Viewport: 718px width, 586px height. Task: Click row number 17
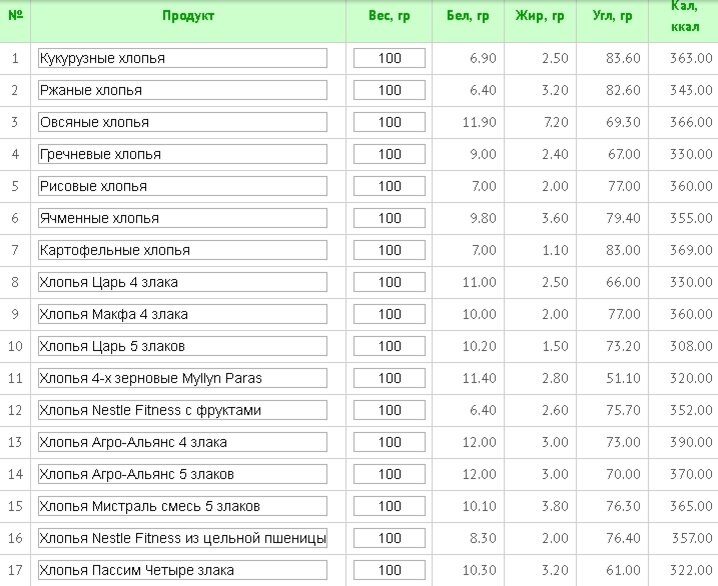[15, 570]
